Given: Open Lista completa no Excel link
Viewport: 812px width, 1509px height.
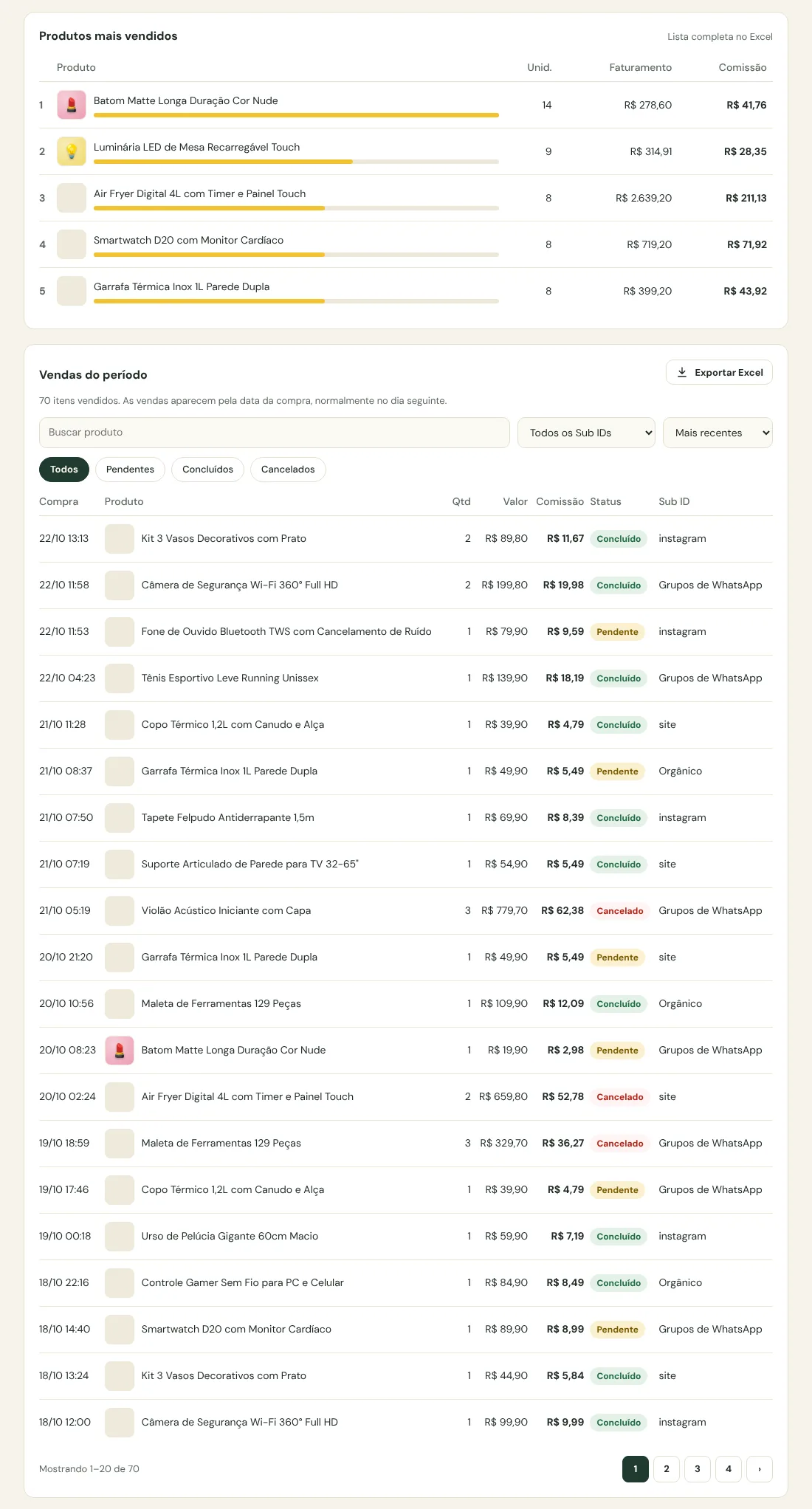Looking at the screenshot, I should click(720, 37).
